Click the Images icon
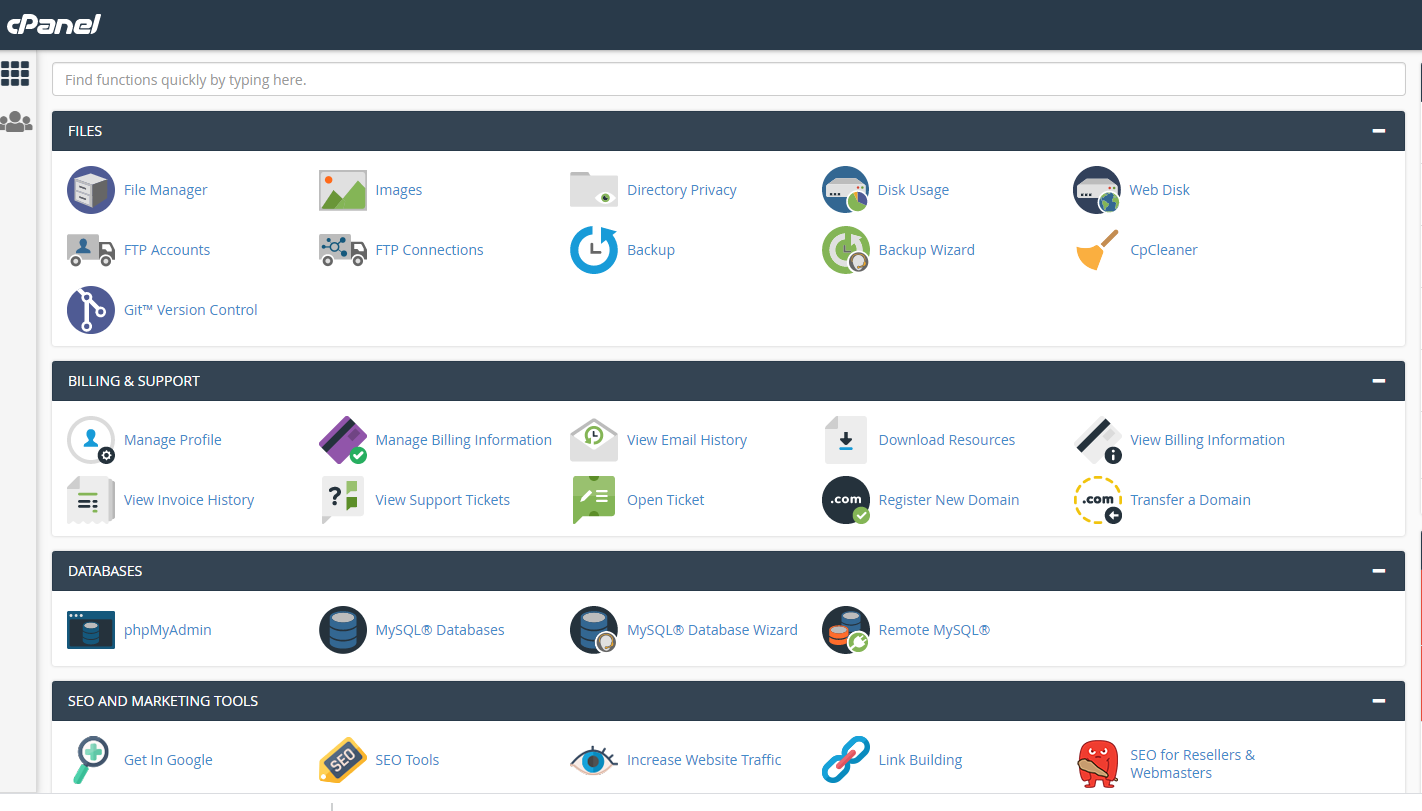Screen dimensions: 1422x811 343,190
